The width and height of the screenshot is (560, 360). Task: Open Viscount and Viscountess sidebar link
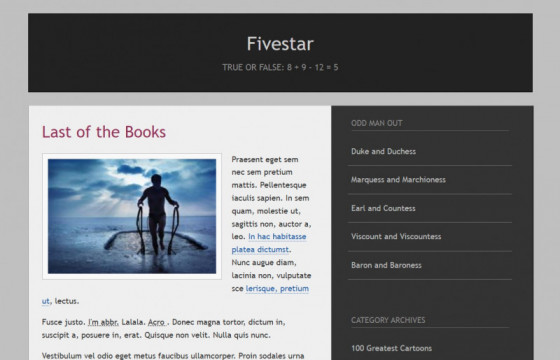pos(396,236)
